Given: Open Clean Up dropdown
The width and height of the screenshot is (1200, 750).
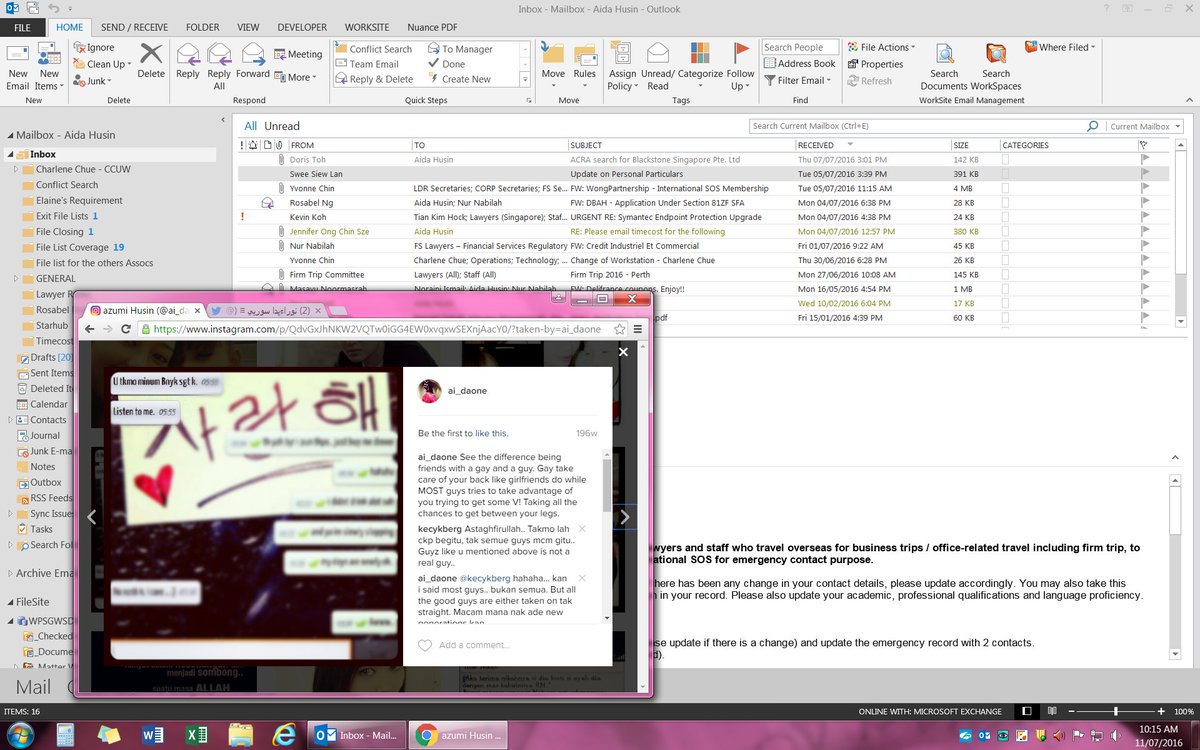Looking at the screenshot, I should pyautogui.click(x=101, y=64).
